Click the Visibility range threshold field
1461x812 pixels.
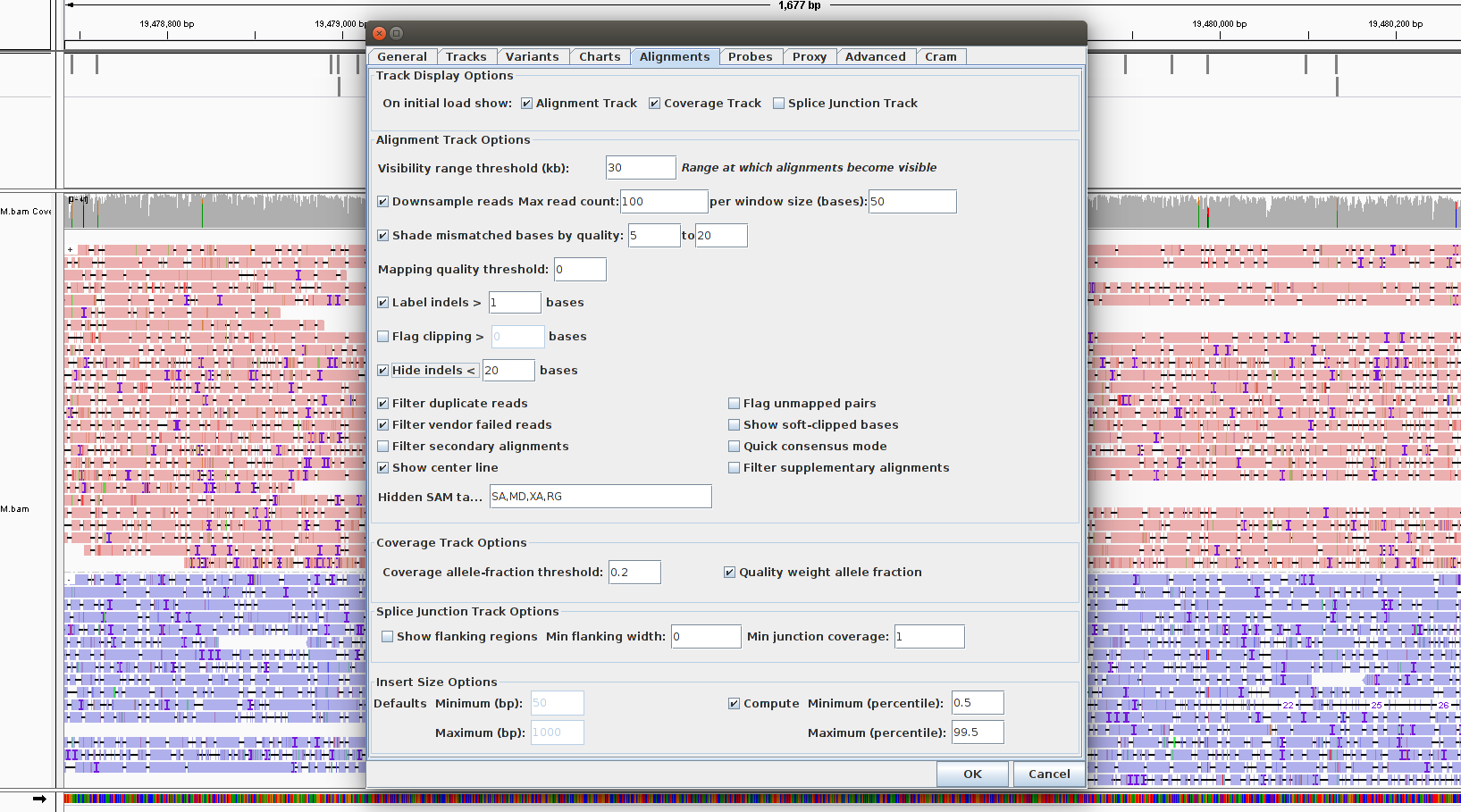click(640, 168)
